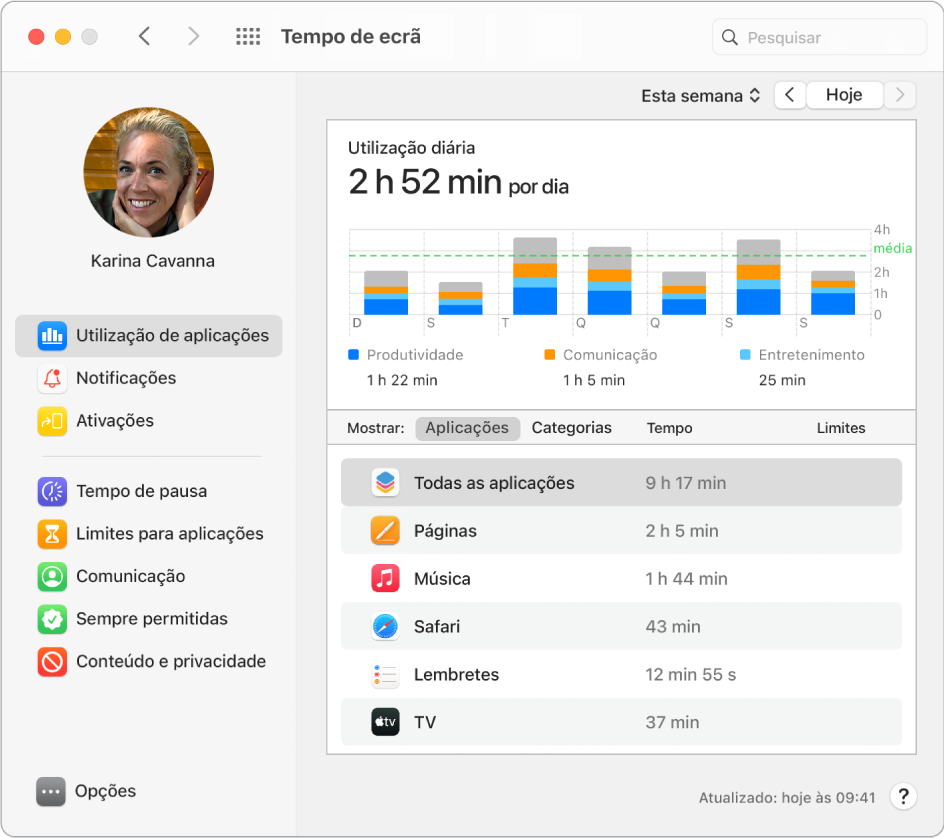944x838 pixels.
Task: Click the orange Comunicação legend swatch
Action: [549, 355]
